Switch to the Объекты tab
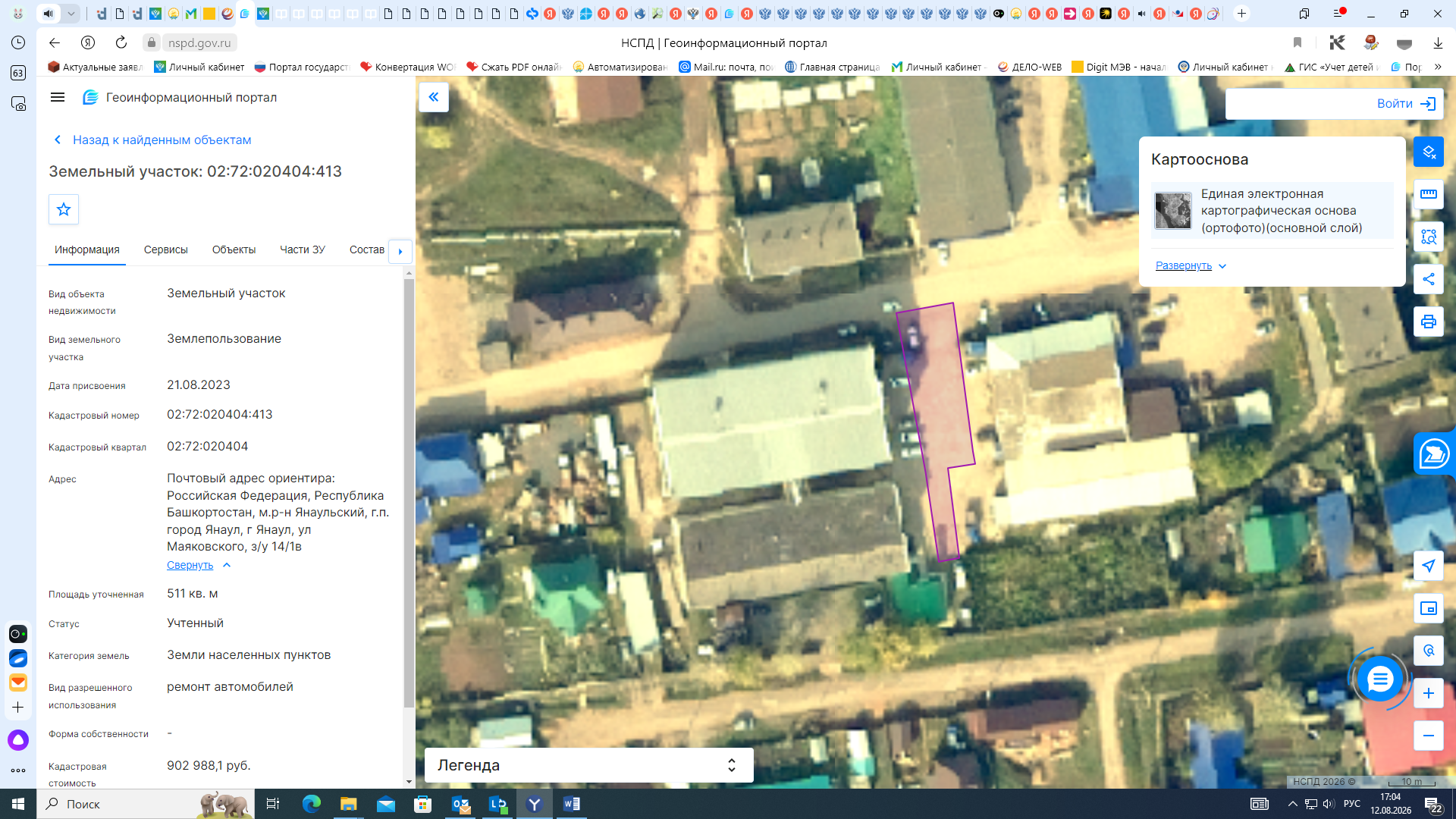Screen dimensions: 1456x819 click(x=234, y=249)
